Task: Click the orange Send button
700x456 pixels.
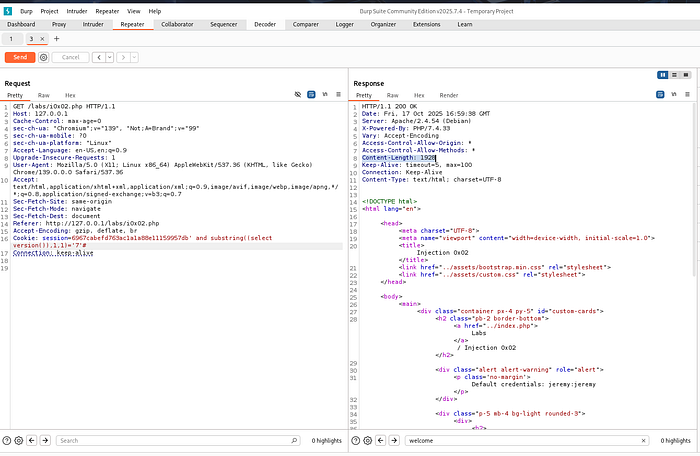Action: coord(20,57)
